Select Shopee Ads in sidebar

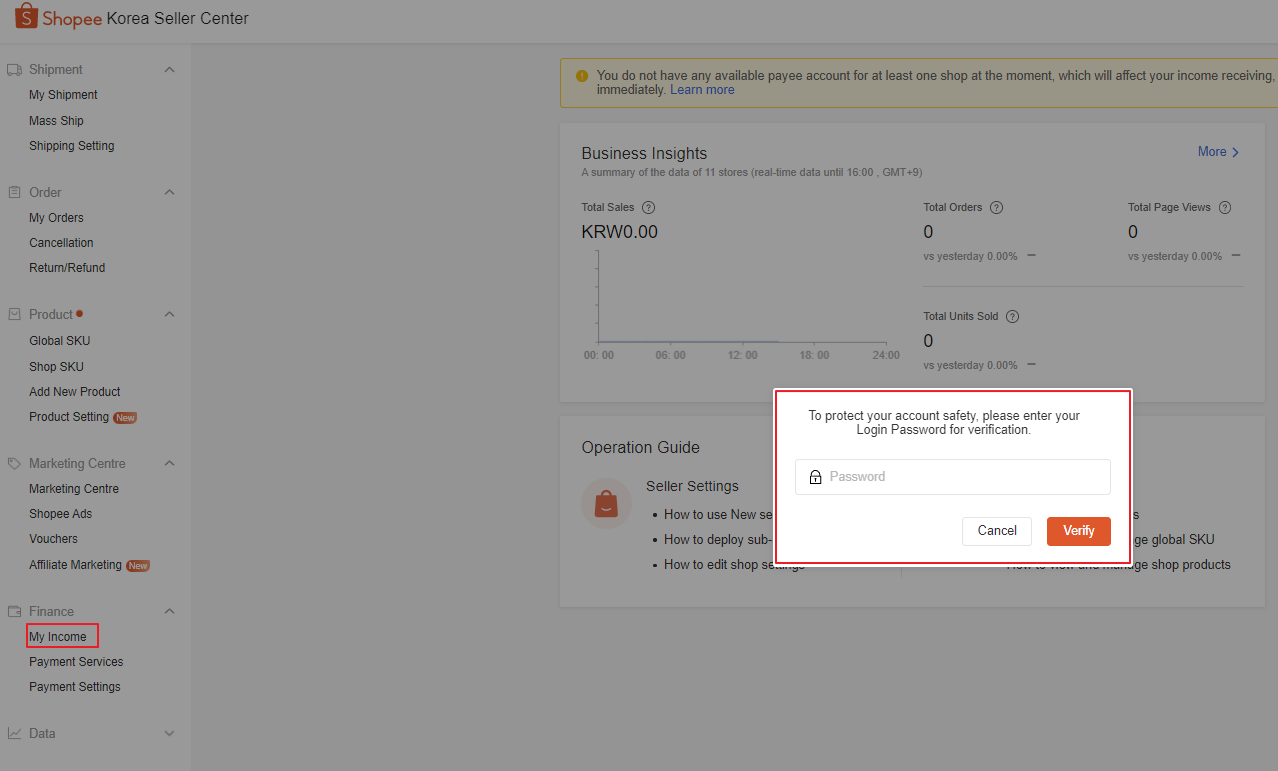[x=60, y=514]
